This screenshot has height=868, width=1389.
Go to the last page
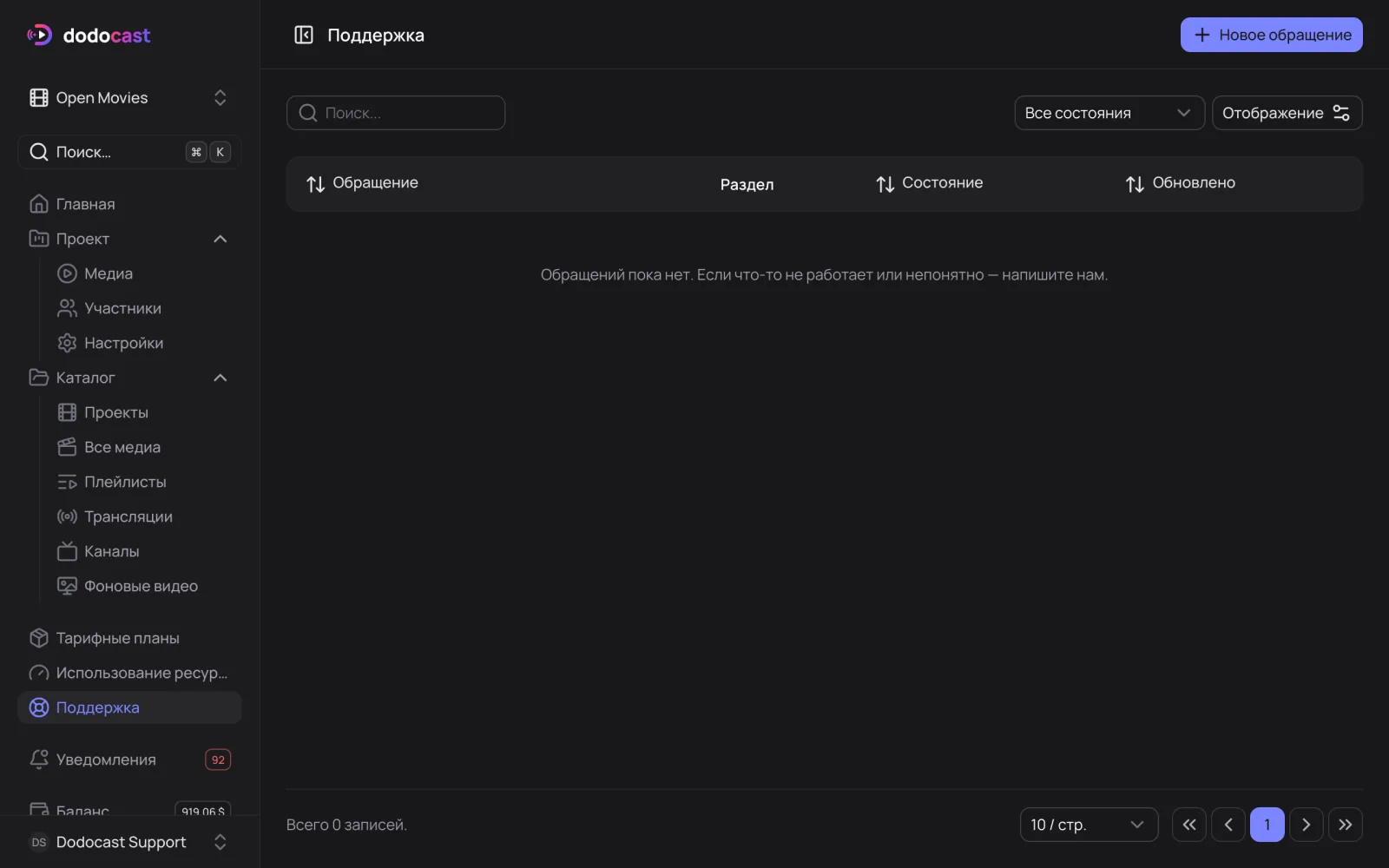pyautogui.click(x=1346, y=825)
